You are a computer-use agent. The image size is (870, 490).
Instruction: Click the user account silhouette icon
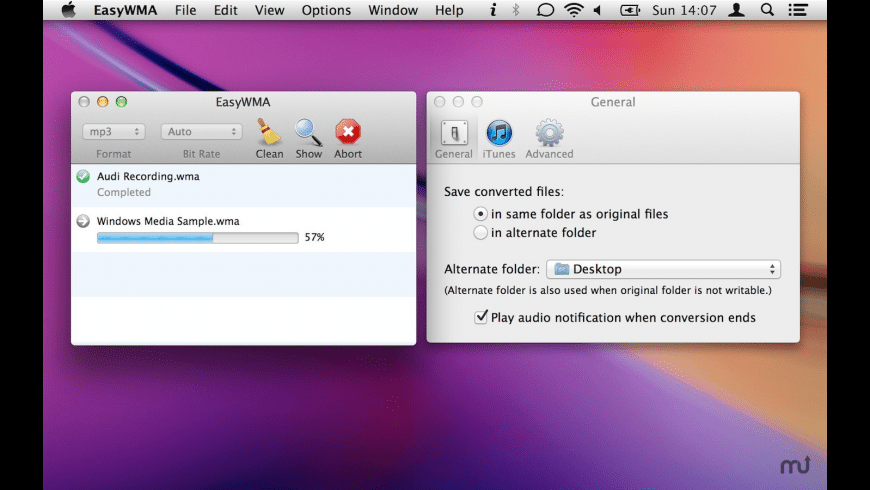pyautogui.click(x=736, y=10)
